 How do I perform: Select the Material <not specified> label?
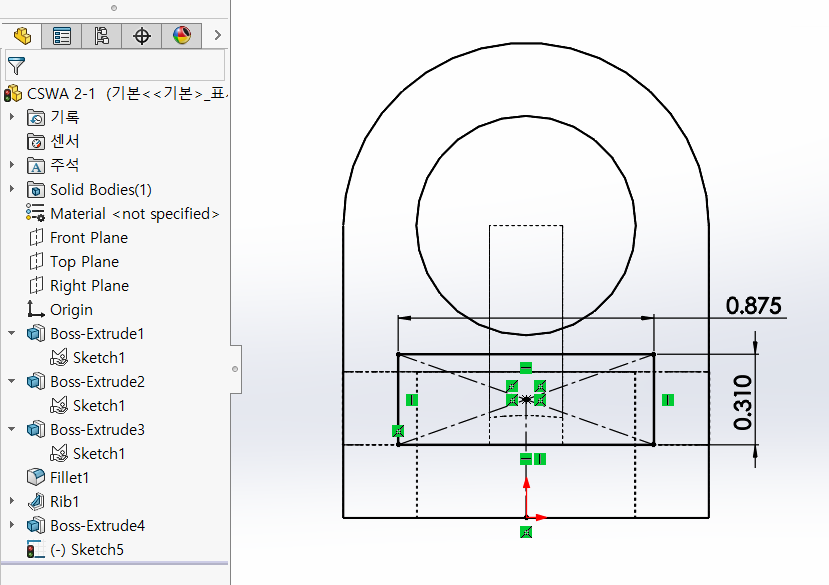pos(135,214)
